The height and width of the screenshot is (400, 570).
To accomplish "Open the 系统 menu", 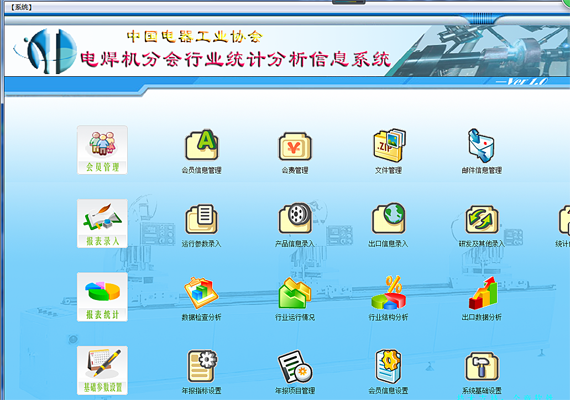I will pyautogui.click(x=21, y=7).
